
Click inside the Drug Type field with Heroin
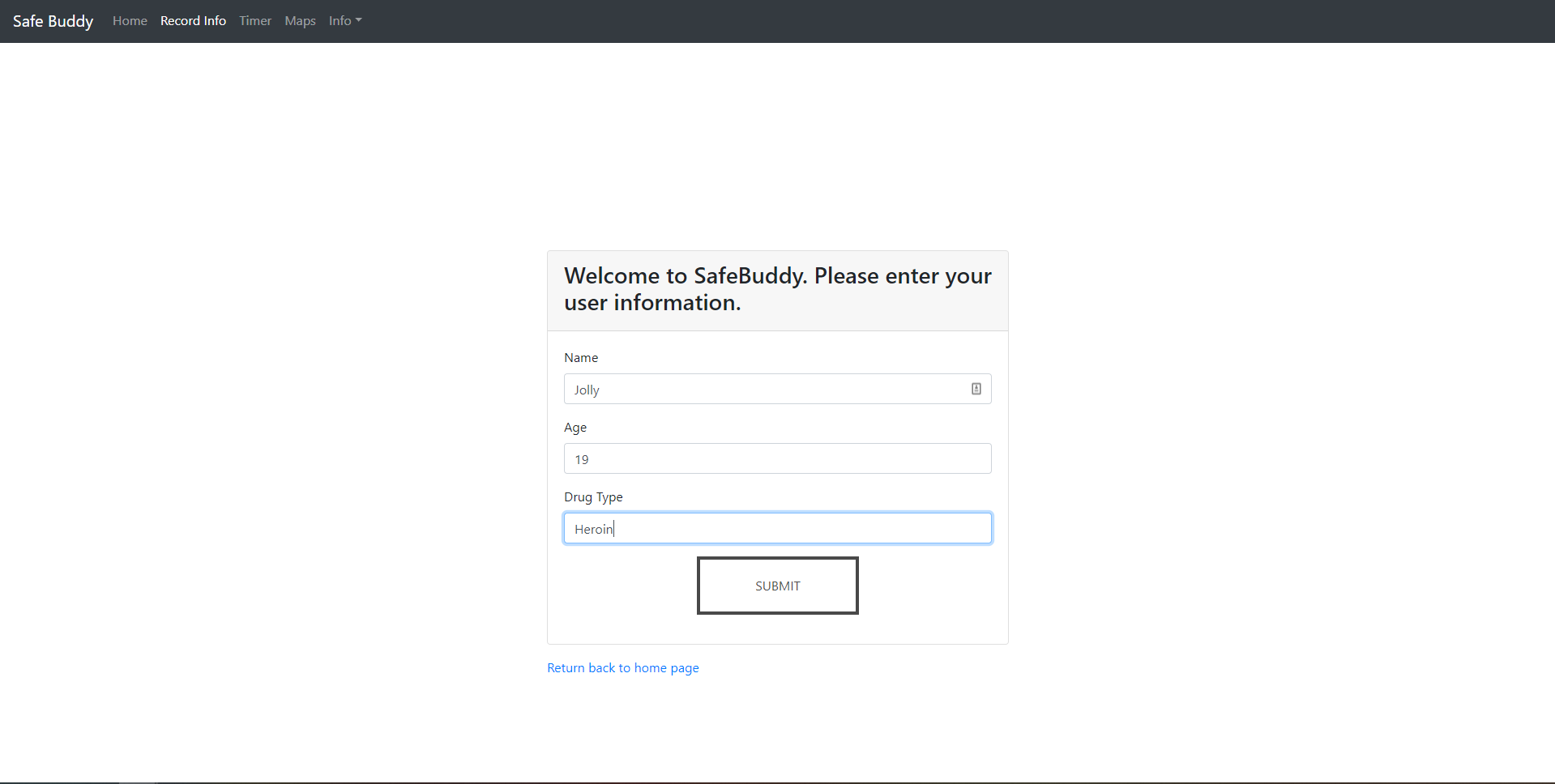[778, 528]
